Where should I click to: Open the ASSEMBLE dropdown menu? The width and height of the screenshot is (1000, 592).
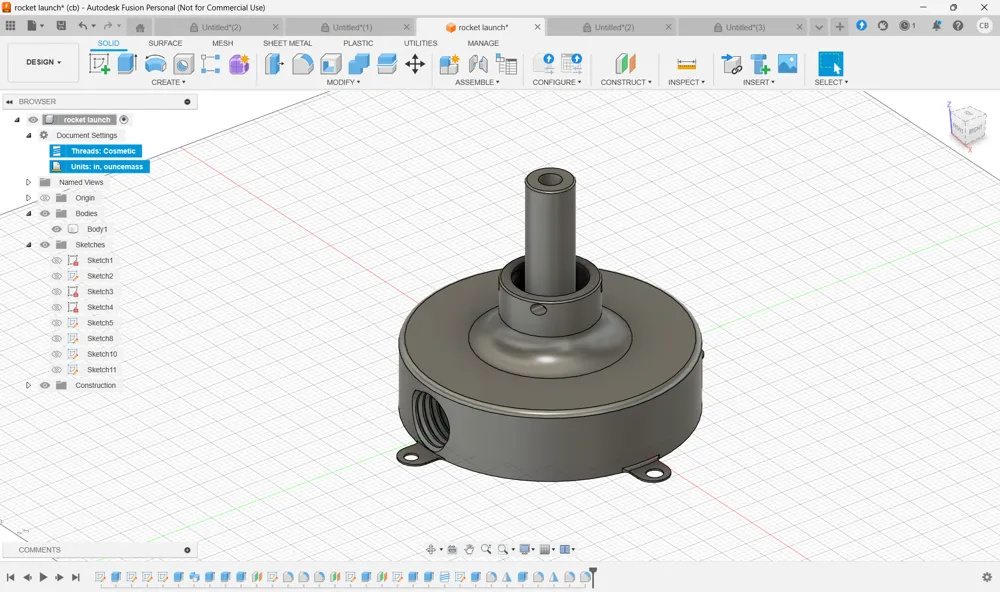(x=477, y=82)
